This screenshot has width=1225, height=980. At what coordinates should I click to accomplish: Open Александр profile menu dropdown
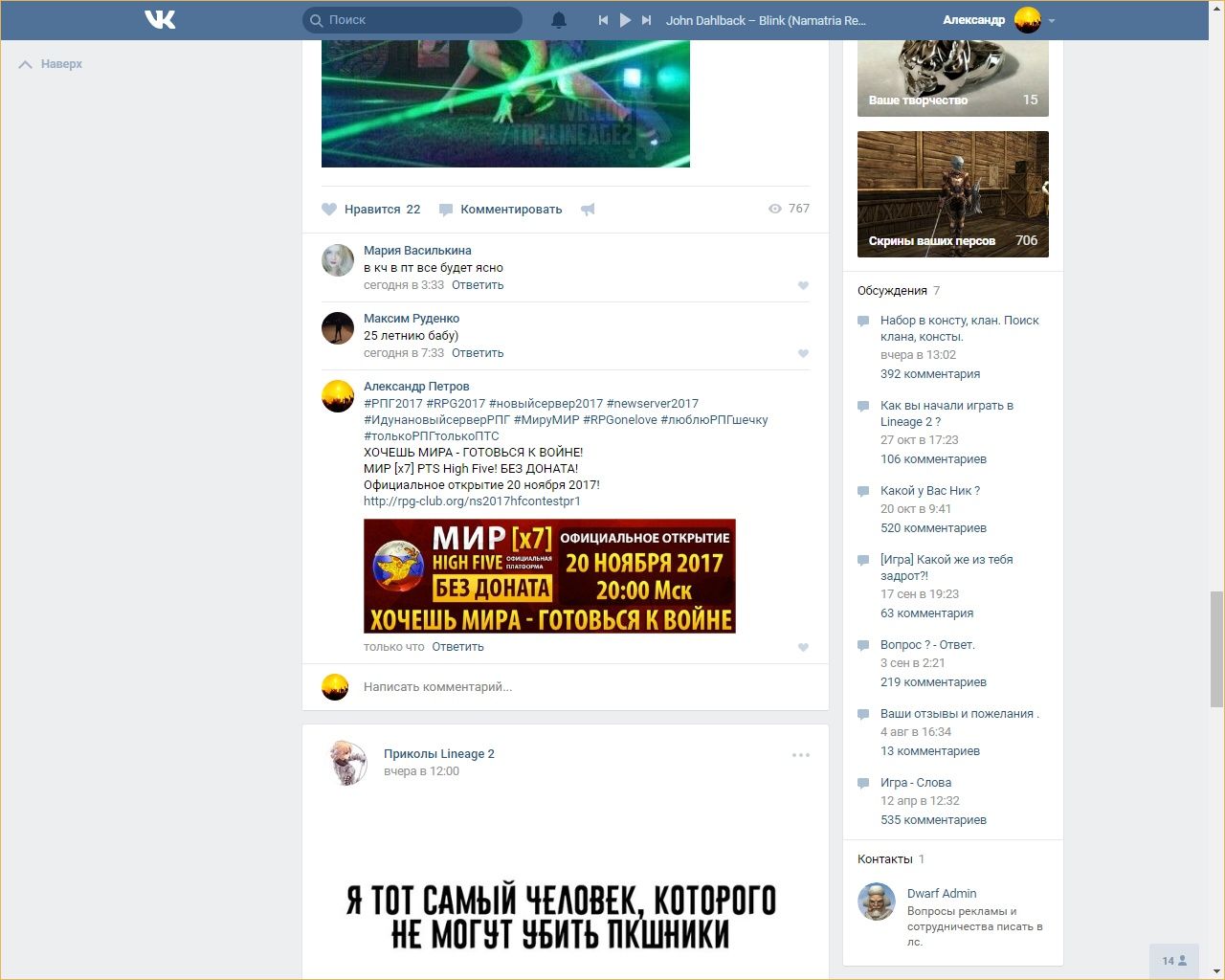1052,20
